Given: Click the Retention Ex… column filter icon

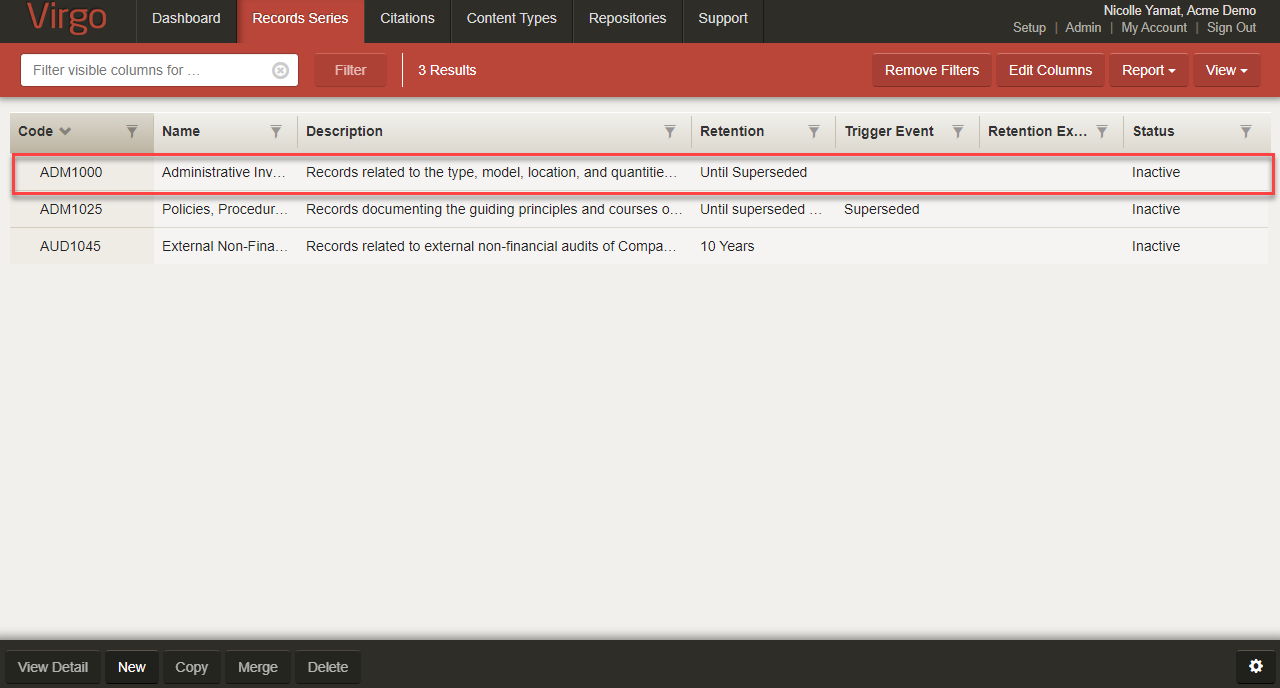Looking at the screenshot, I should 1102,131.
